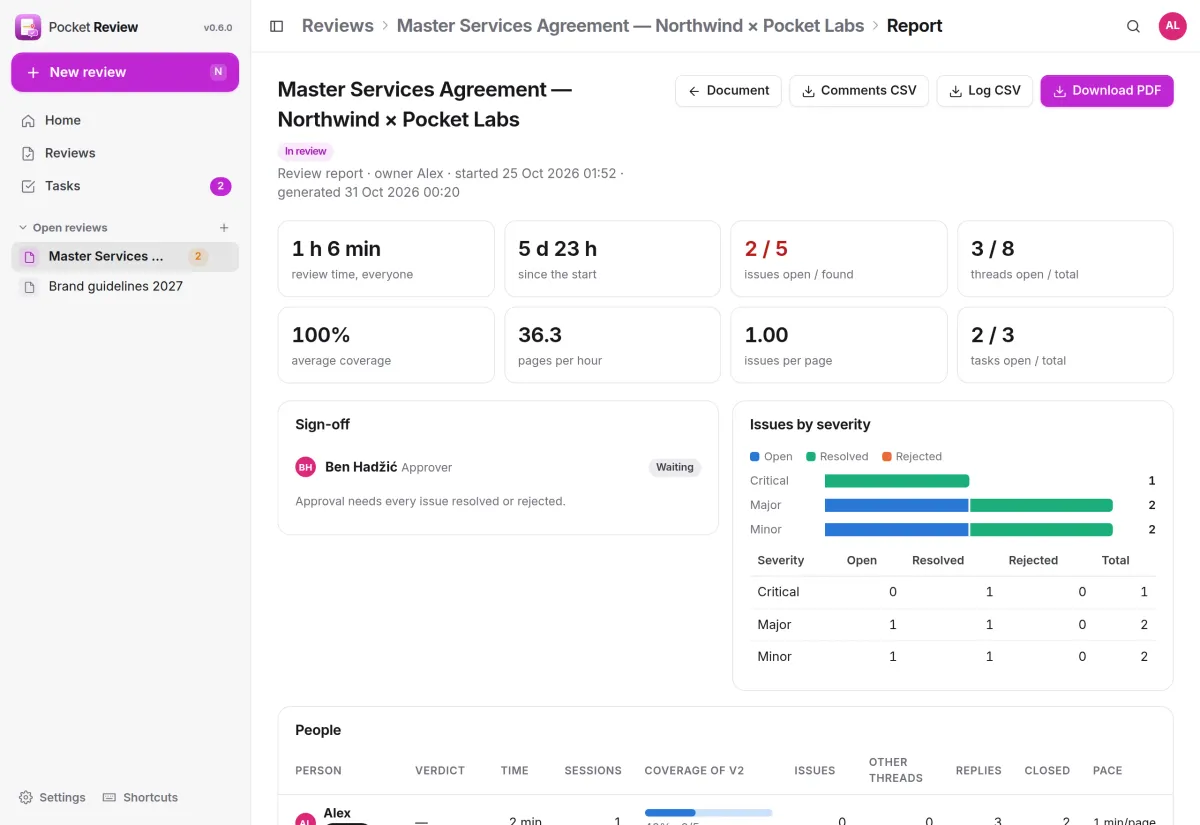Click Download PDF button

click(x=1107, y=90)
